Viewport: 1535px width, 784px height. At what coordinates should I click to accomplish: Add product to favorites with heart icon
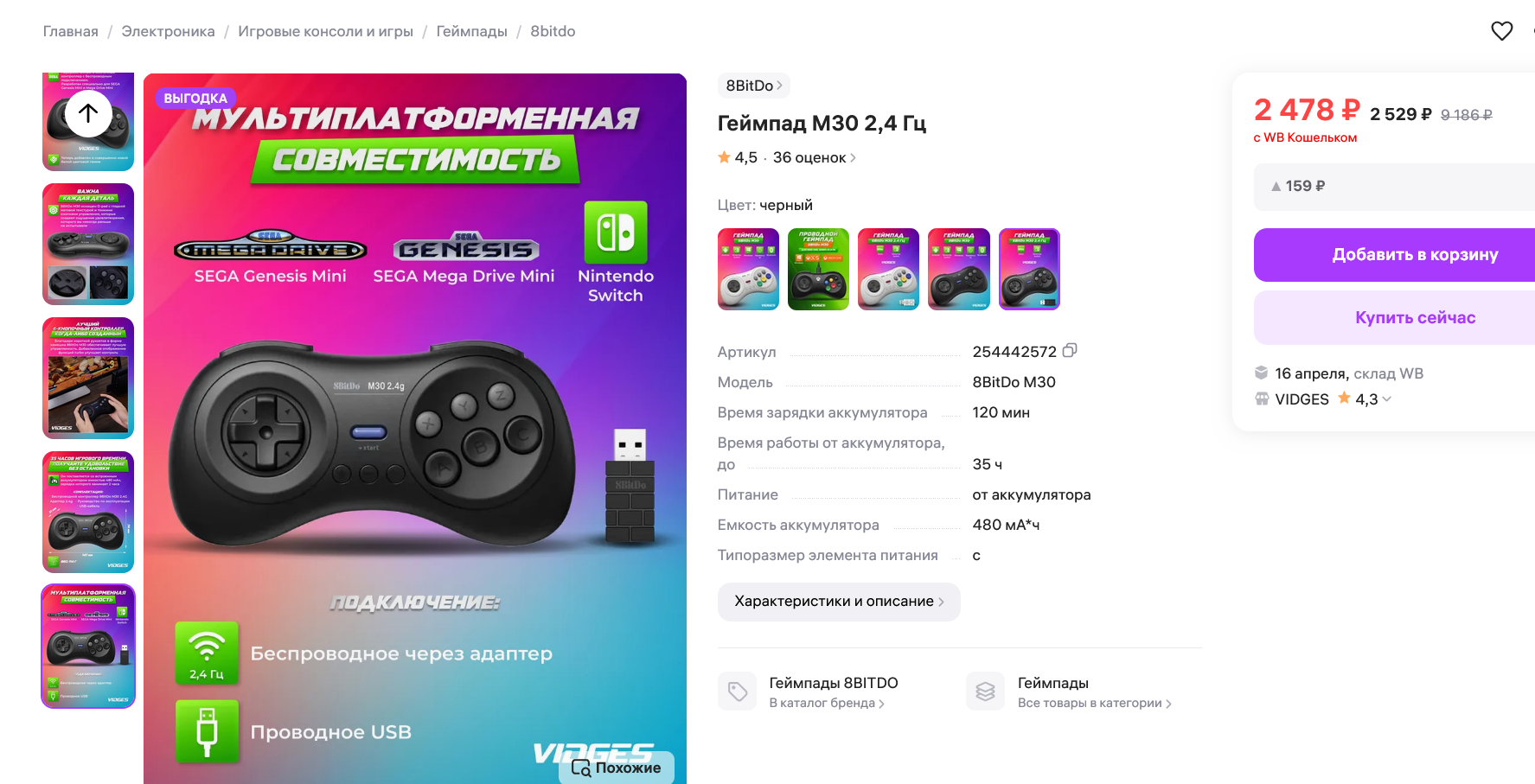click(x=1502, y=31)
